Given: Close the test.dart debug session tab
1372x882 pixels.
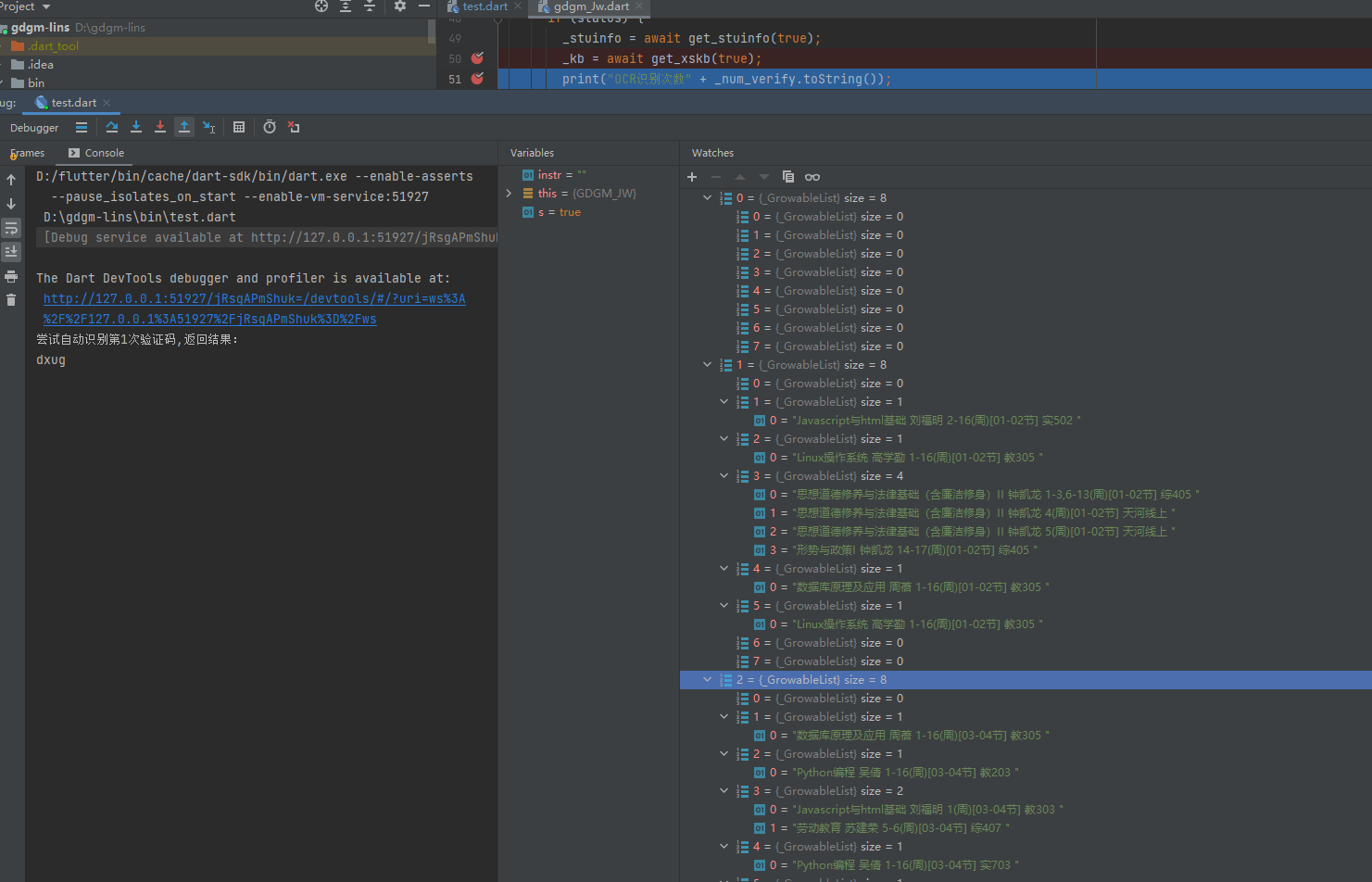Looking at the screenshot, I should [107, 103].
